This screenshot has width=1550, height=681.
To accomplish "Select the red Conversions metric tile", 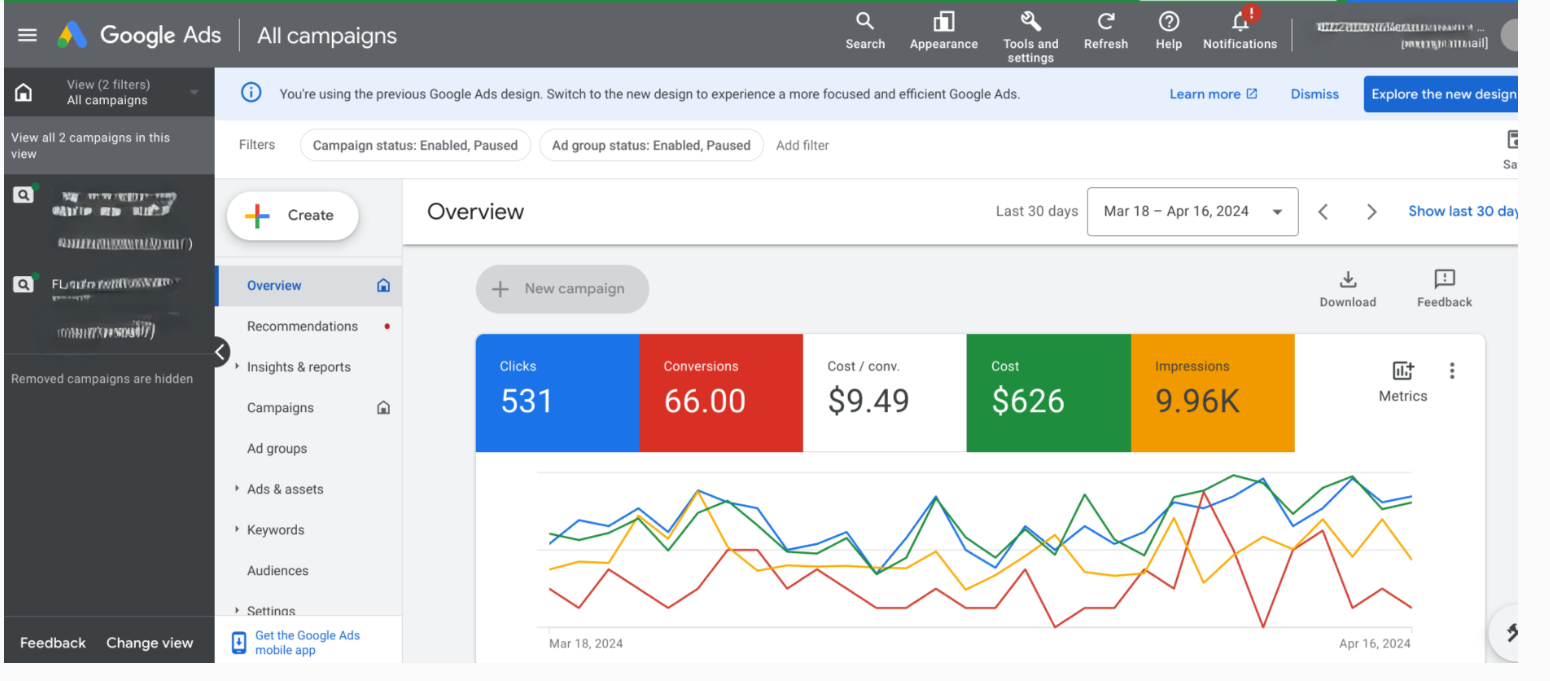I will coord(720,393).
